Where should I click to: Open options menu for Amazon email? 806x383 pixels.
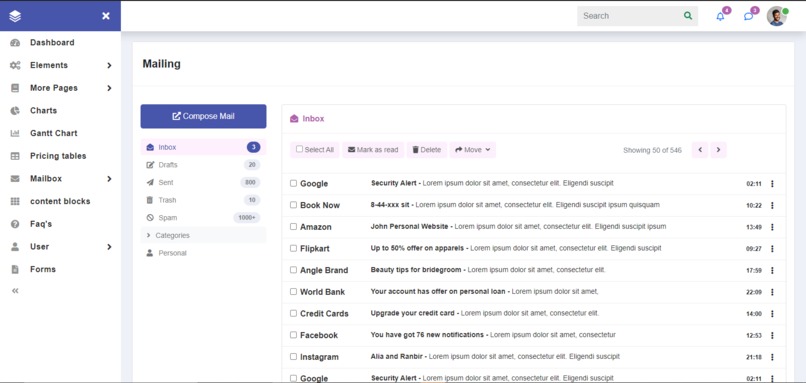[772, 227]
